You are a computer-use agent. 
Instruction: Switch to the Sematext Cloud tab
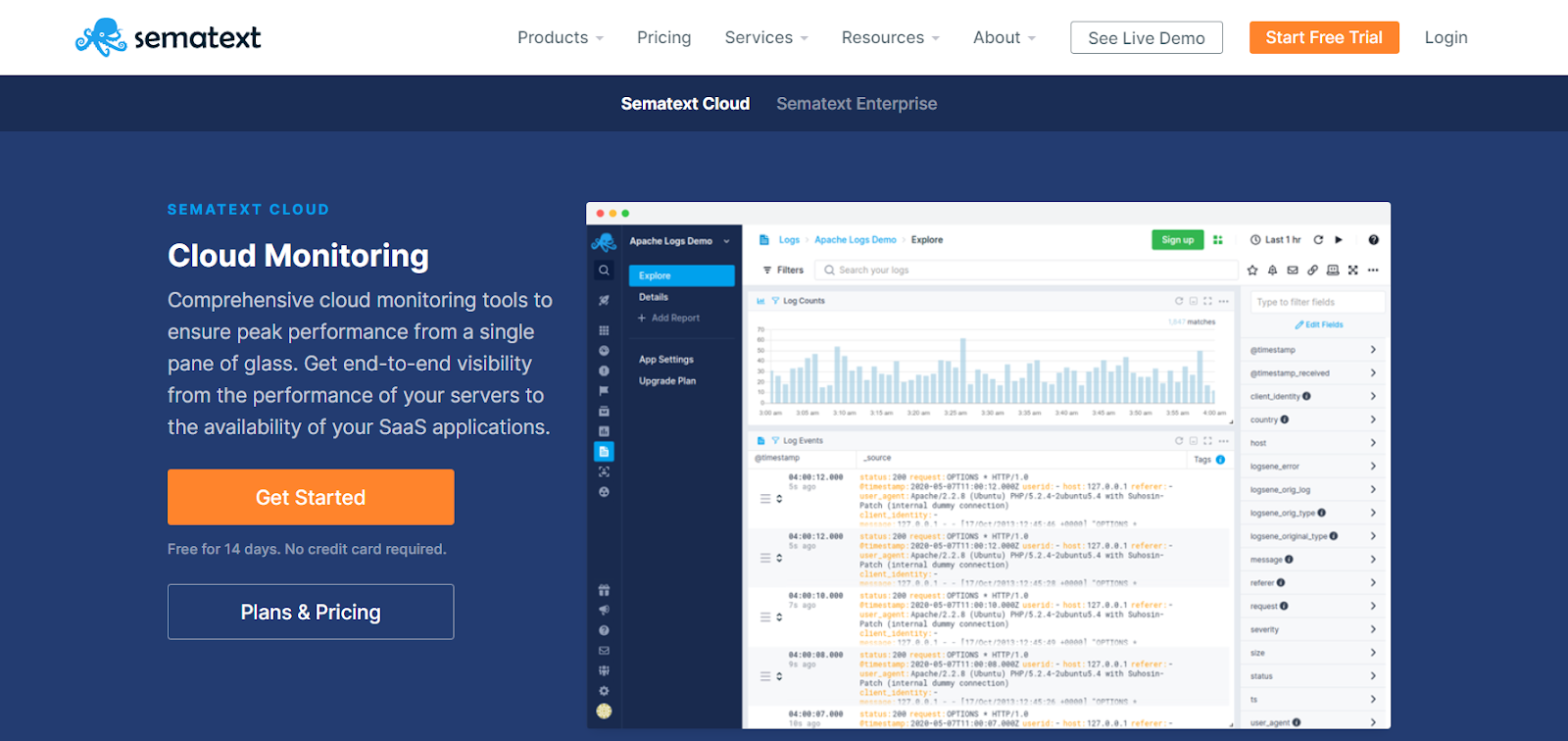pyautogui.click(x=685, y=104)
